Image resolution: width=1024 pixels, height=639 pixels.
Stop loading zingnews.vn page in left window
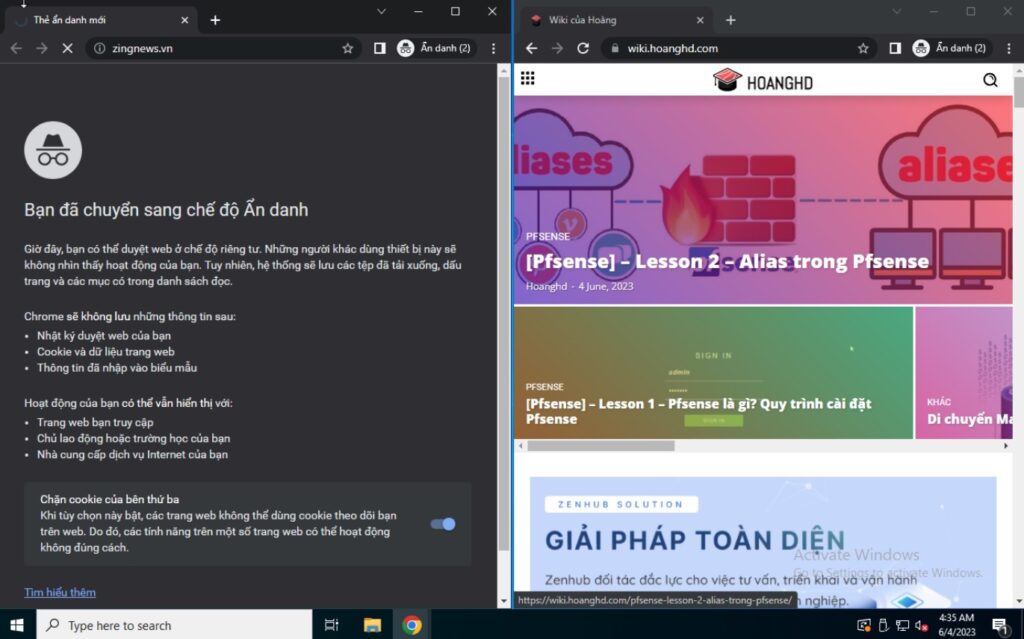pyautogui.click(x=67, y=48)
